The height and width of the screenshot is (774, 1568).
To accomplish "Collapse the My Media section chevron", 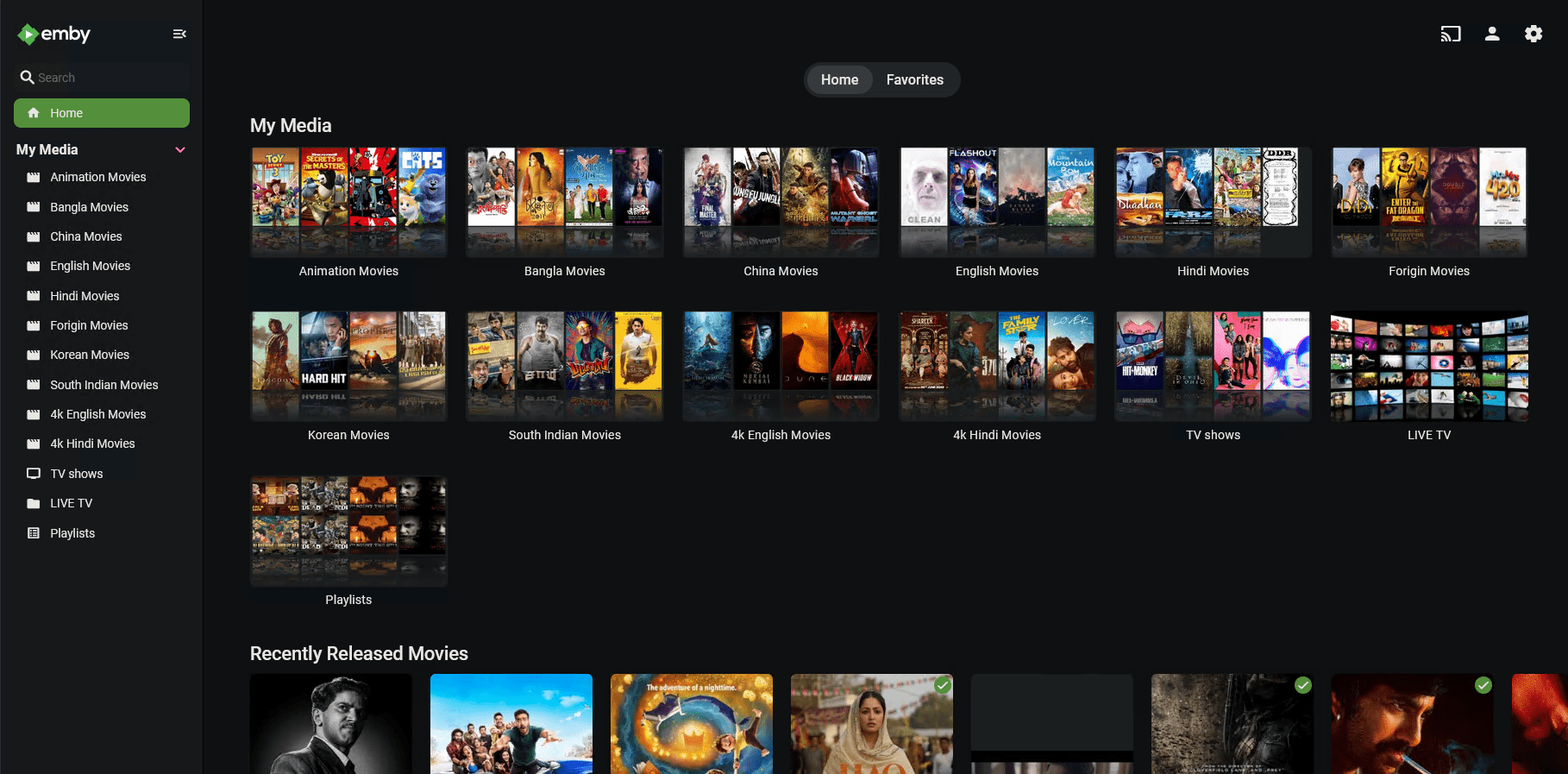I will coord(180,149).
